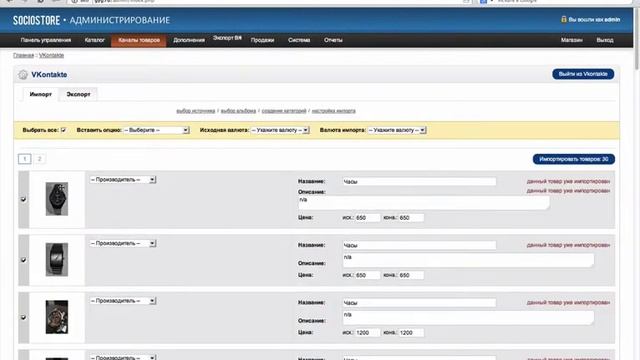The width and height of the screenshot is (640, 360).
Task: Switch to the 'Экспорт' tab
Action: coord(78,94)
